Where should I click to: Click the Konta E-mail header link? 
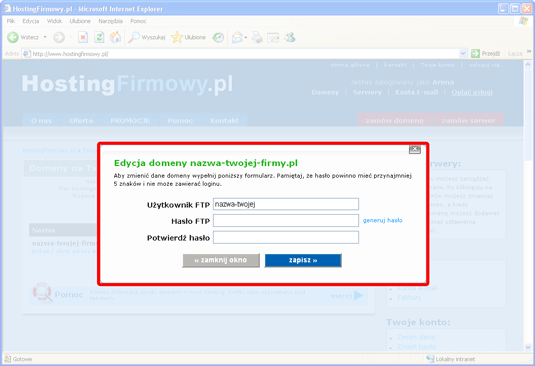pyautogui.click(x=417, y=92)
